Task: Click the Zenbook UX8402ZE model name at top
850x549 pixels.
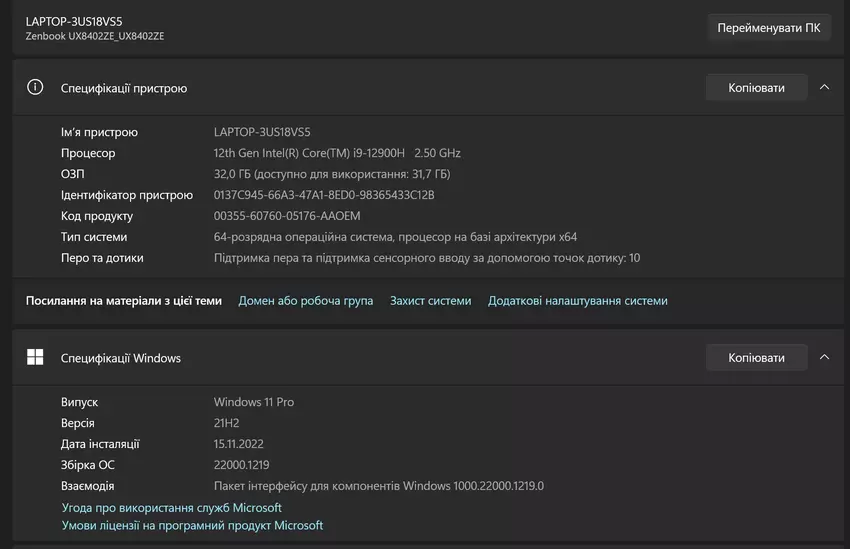Action: (x=95, y=36)
